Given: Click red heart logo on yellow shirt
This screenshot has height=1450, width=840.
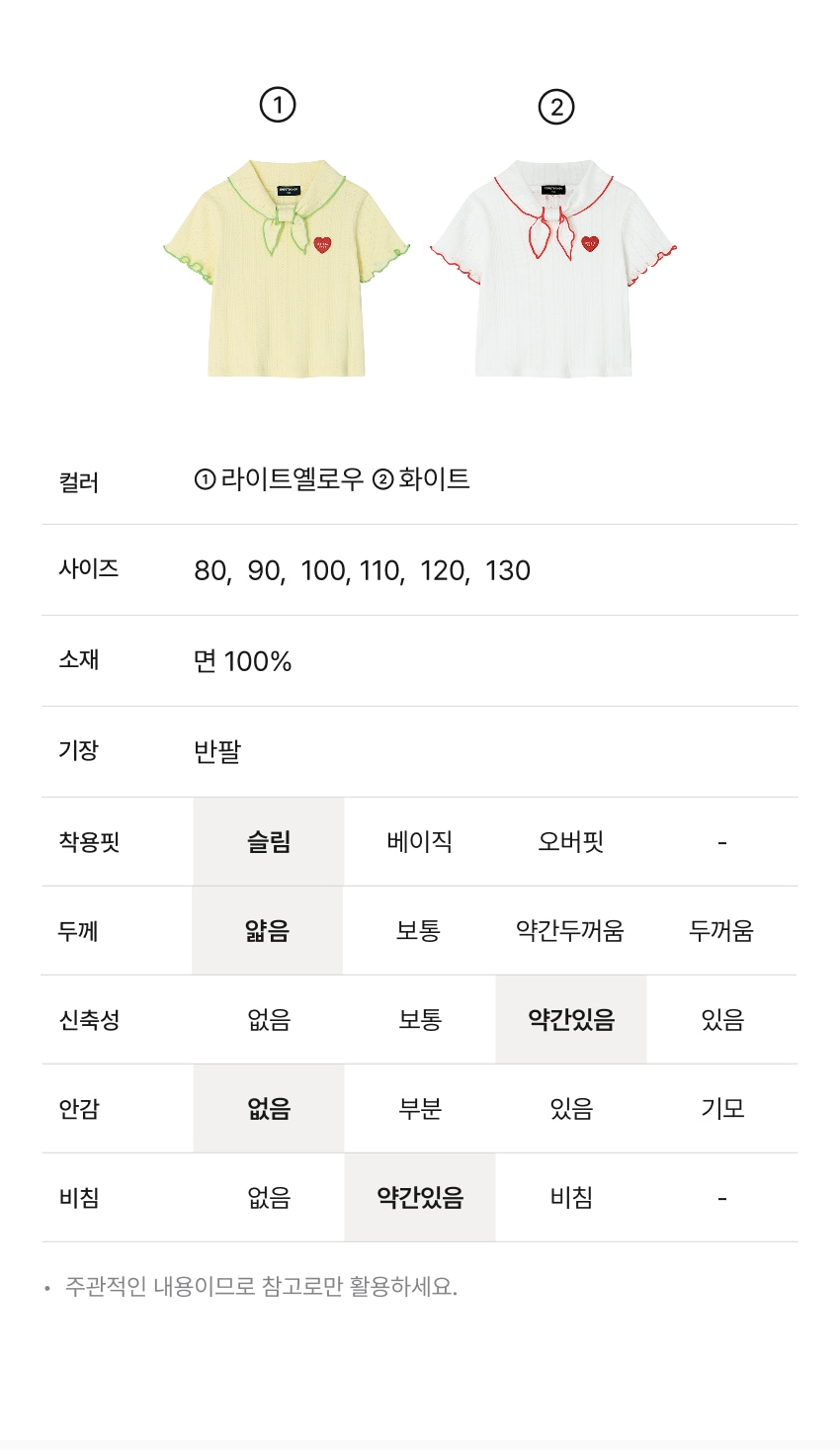Looking at the screenshot, I should point(322,245).
